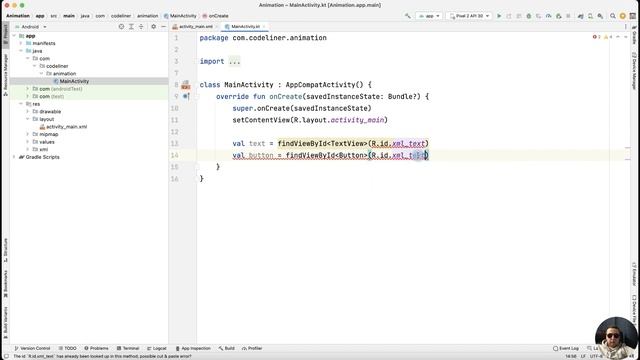Open Resource Manager side tab
The image size is (640, 360).
click(x=5, y=74)
